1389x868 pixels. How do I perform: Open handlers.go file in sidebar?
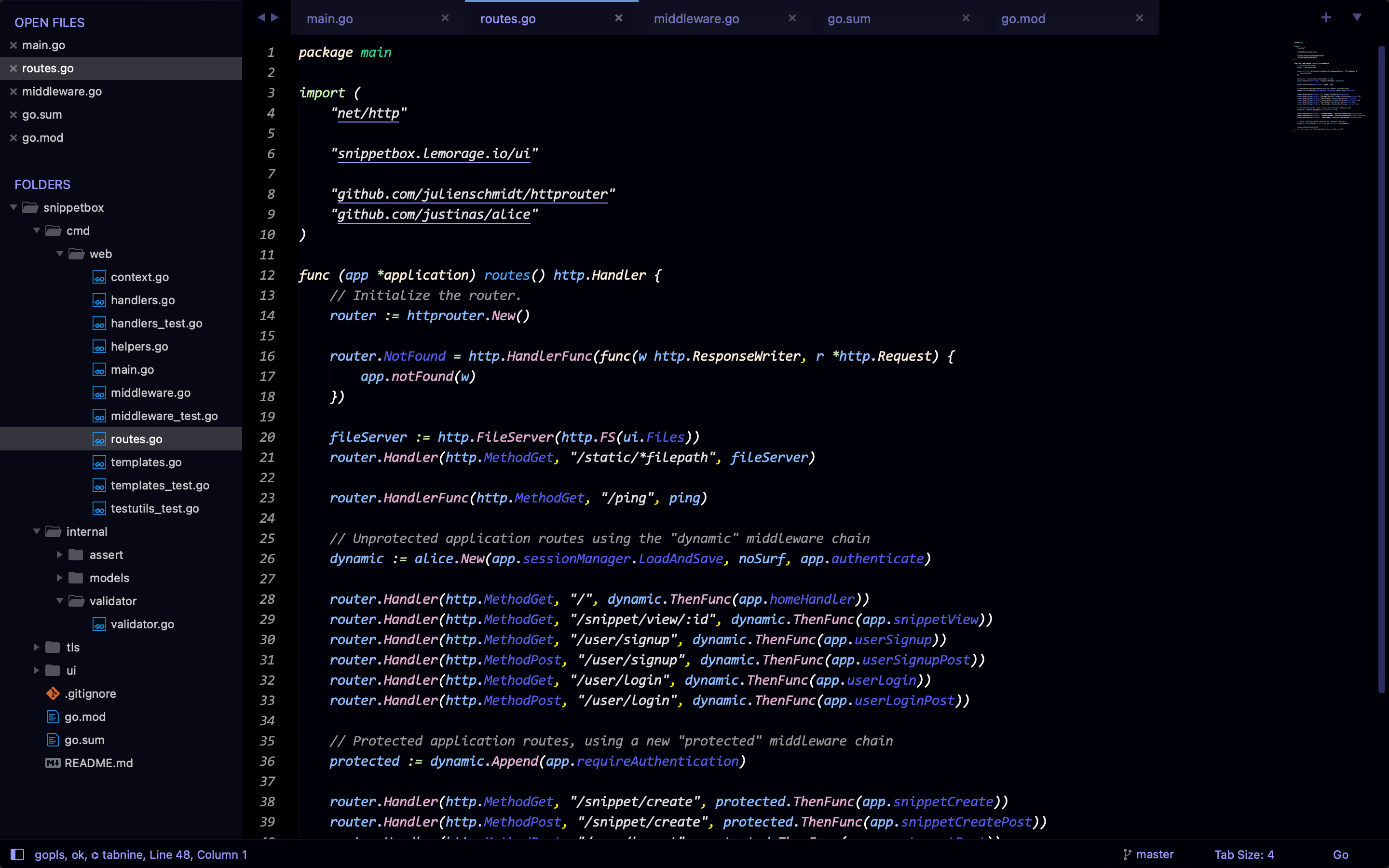point(142,300)
